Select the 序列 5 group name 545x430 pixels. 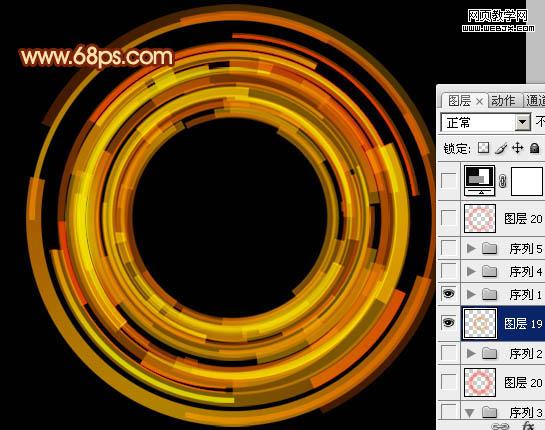[x=526, y=249]
